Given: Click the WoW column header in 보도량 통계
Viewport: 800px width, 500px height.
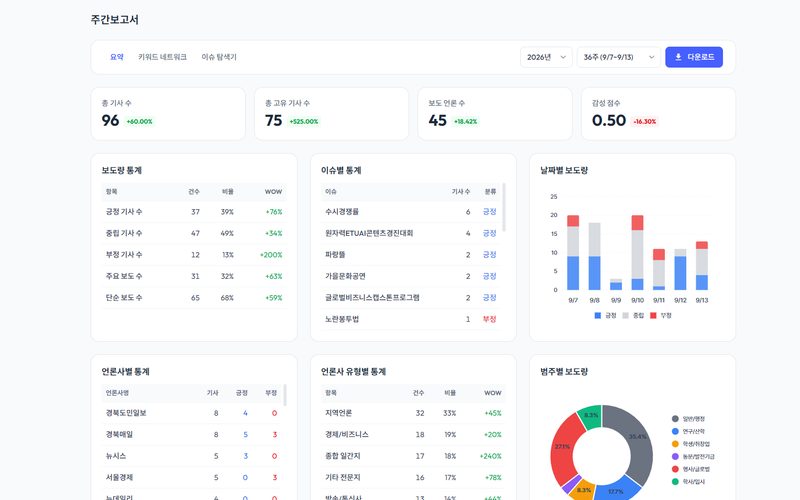Looking at the screenshot, I should [273, 192].
